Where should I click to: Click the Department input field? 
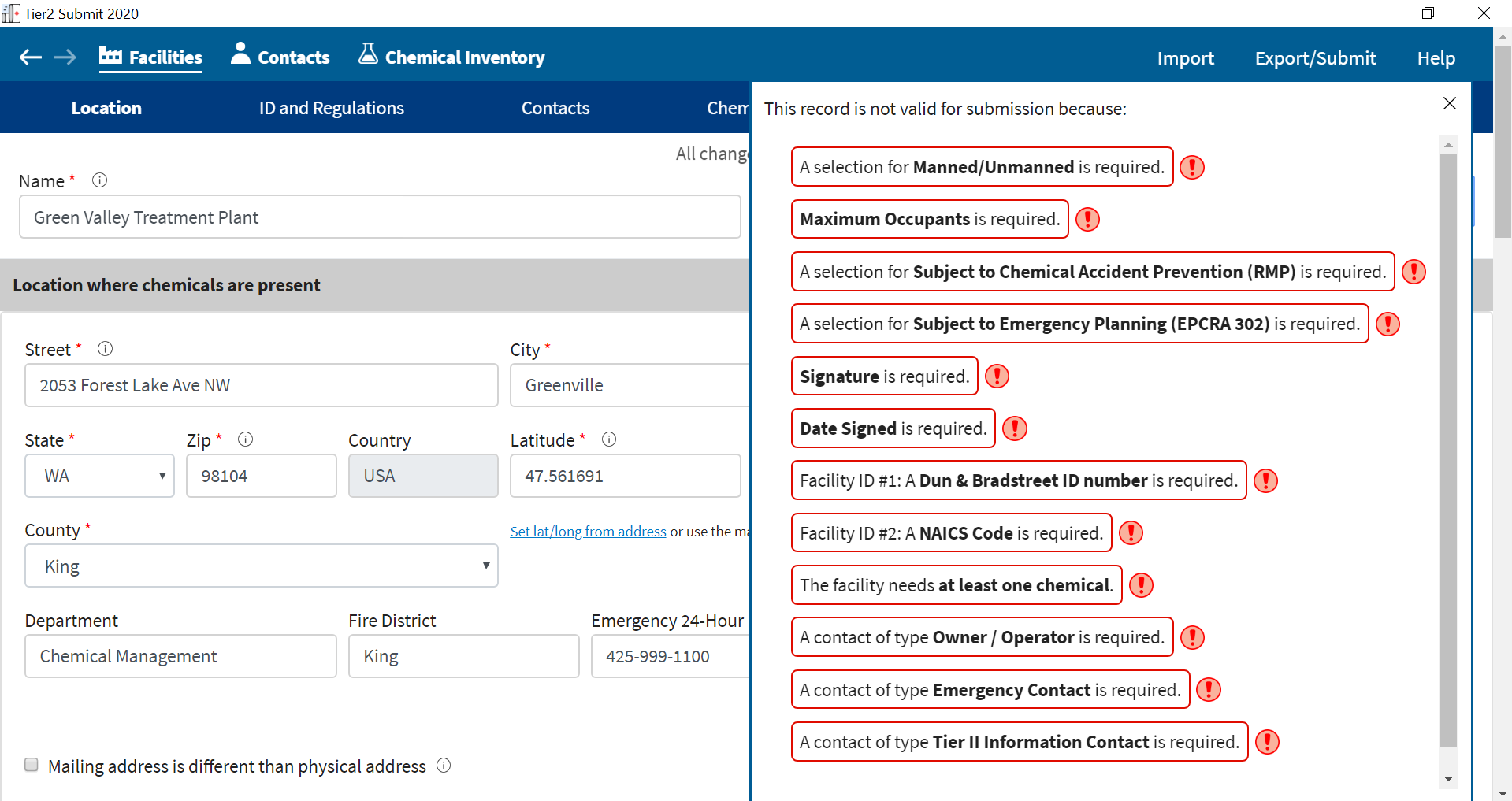[180, 656]
